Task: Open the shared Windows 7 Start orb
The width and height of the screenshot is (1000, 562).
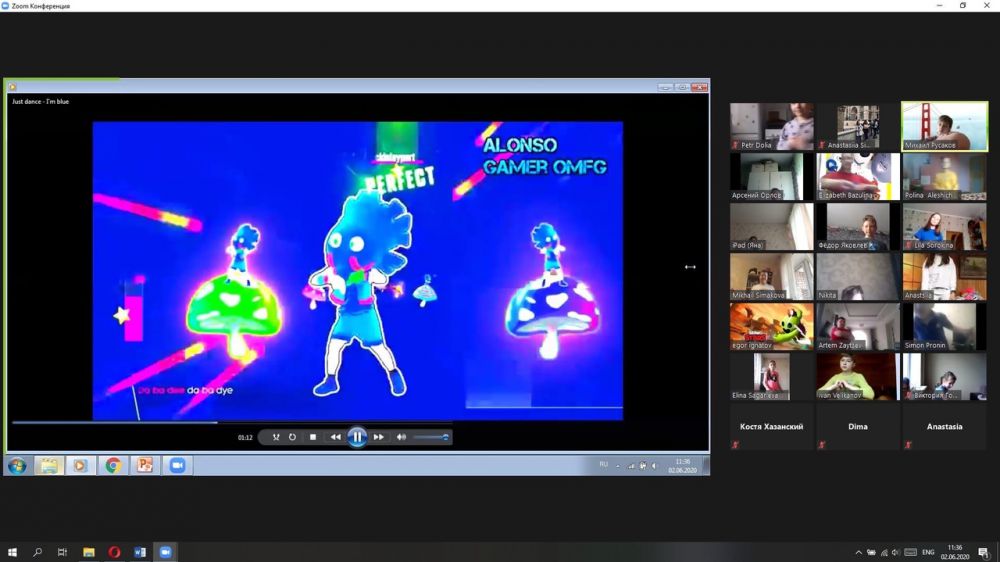Action: click(17, 466)
